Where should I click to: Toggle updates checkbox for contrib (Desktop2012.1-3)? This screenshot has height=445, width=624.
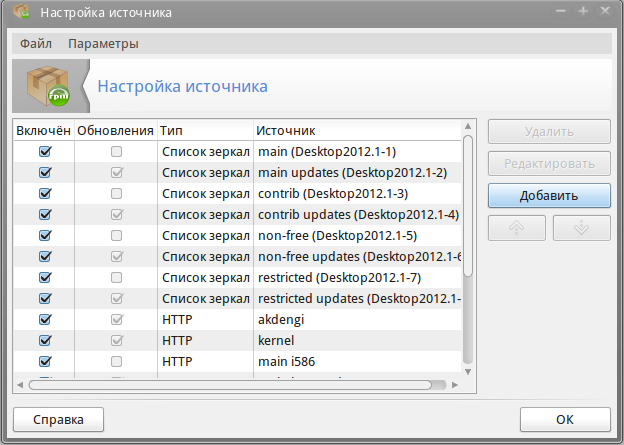coord(117,193)
